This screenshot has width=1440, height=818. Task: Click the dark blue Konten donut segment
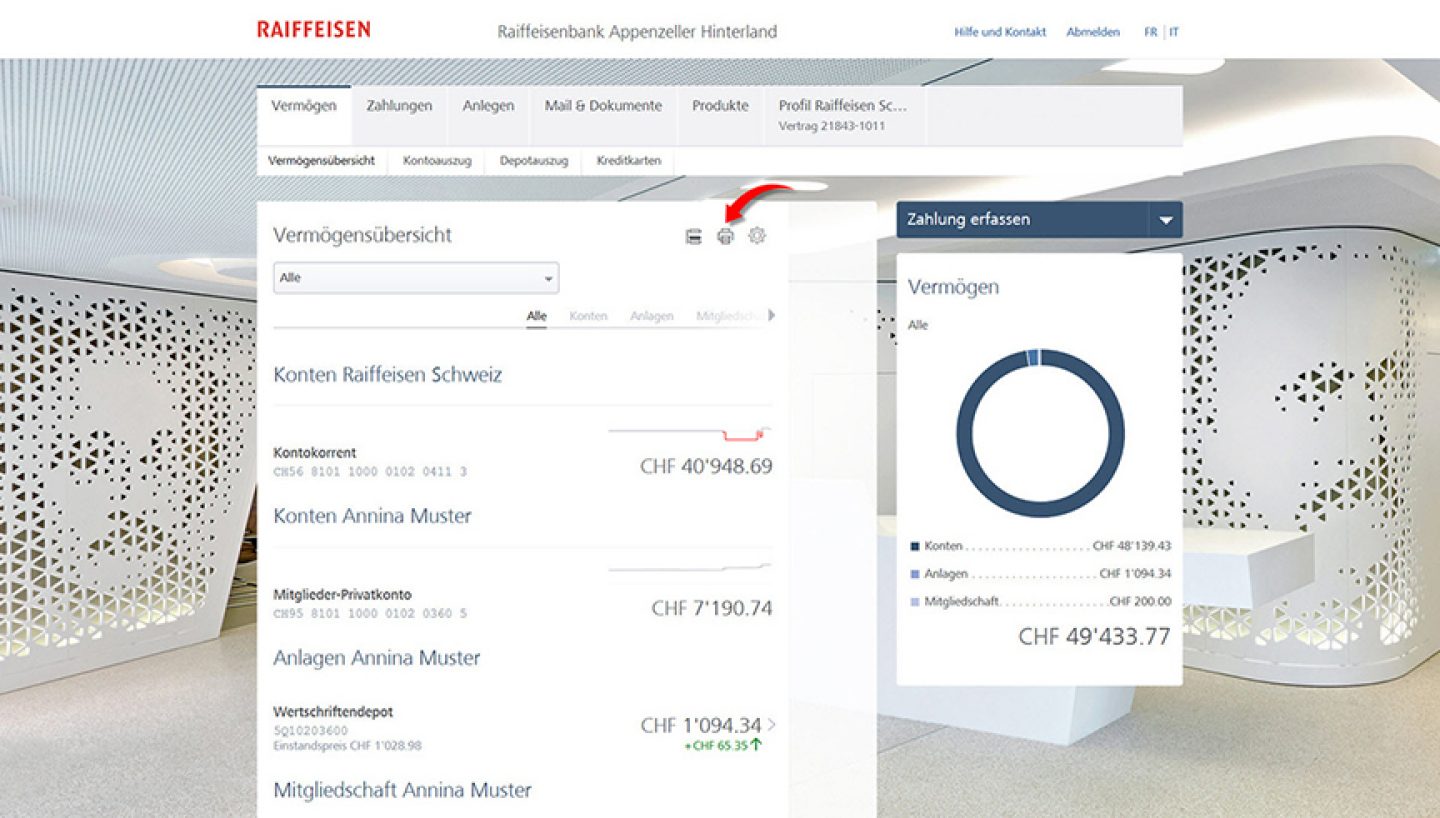click(1040, 510)
